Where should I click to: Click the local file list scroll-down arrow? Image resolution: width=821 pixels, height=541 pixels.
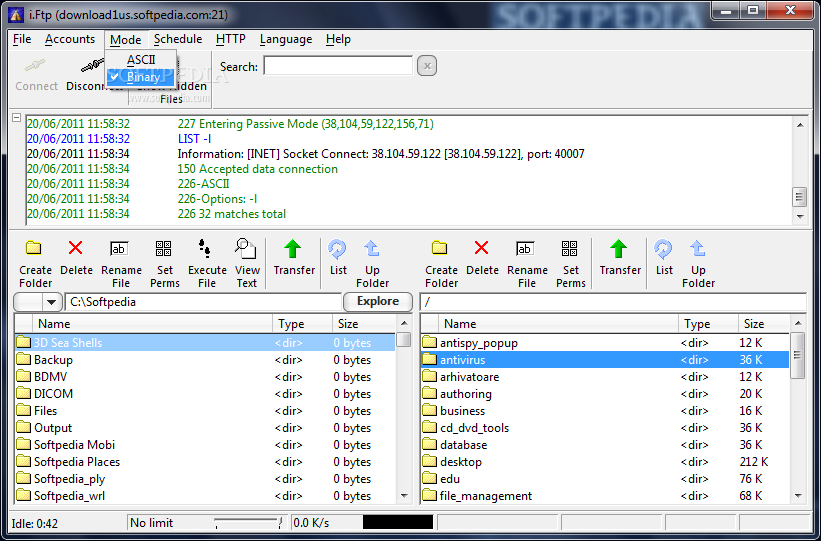click(x=404, y=495)
